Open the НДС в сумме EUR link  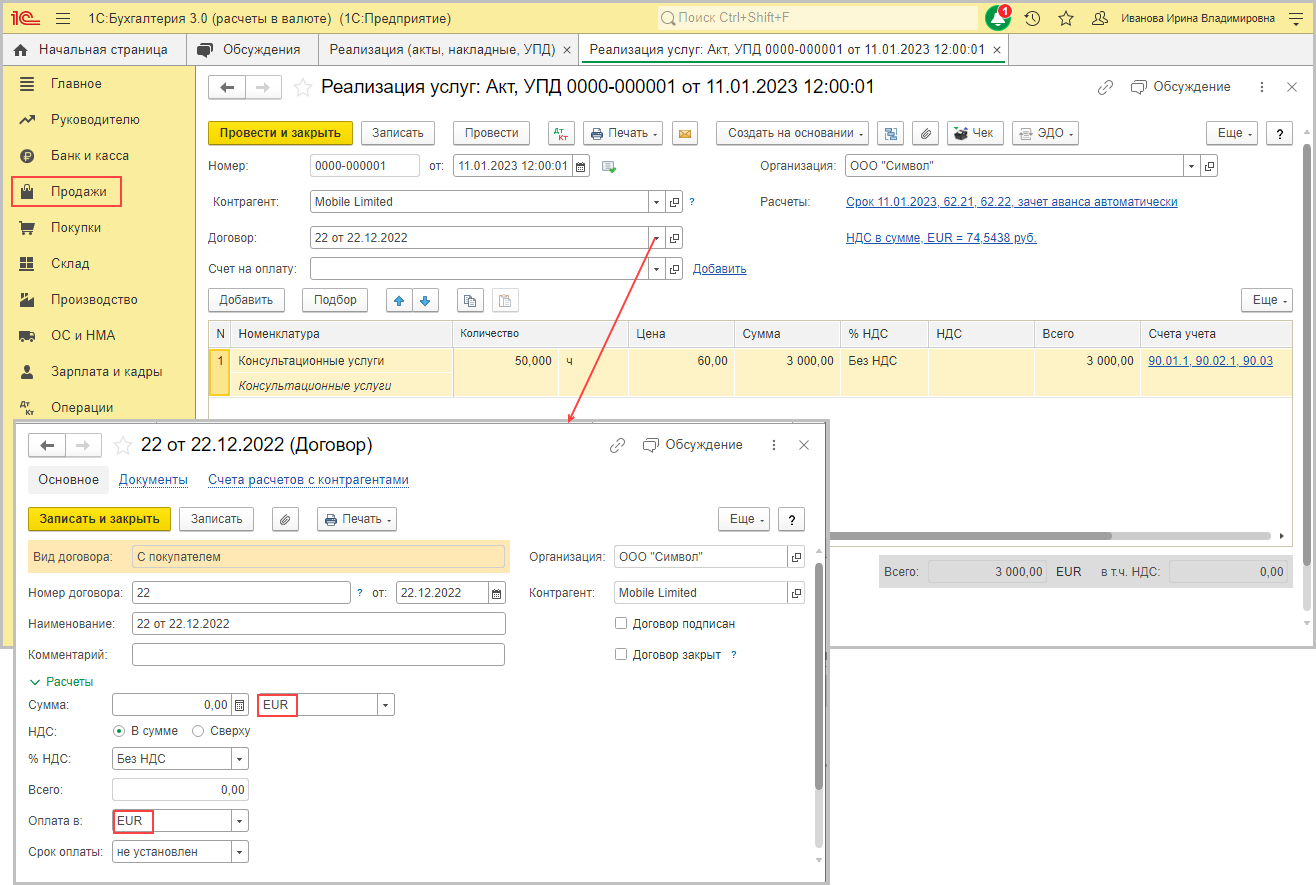(x=941, y=238)
